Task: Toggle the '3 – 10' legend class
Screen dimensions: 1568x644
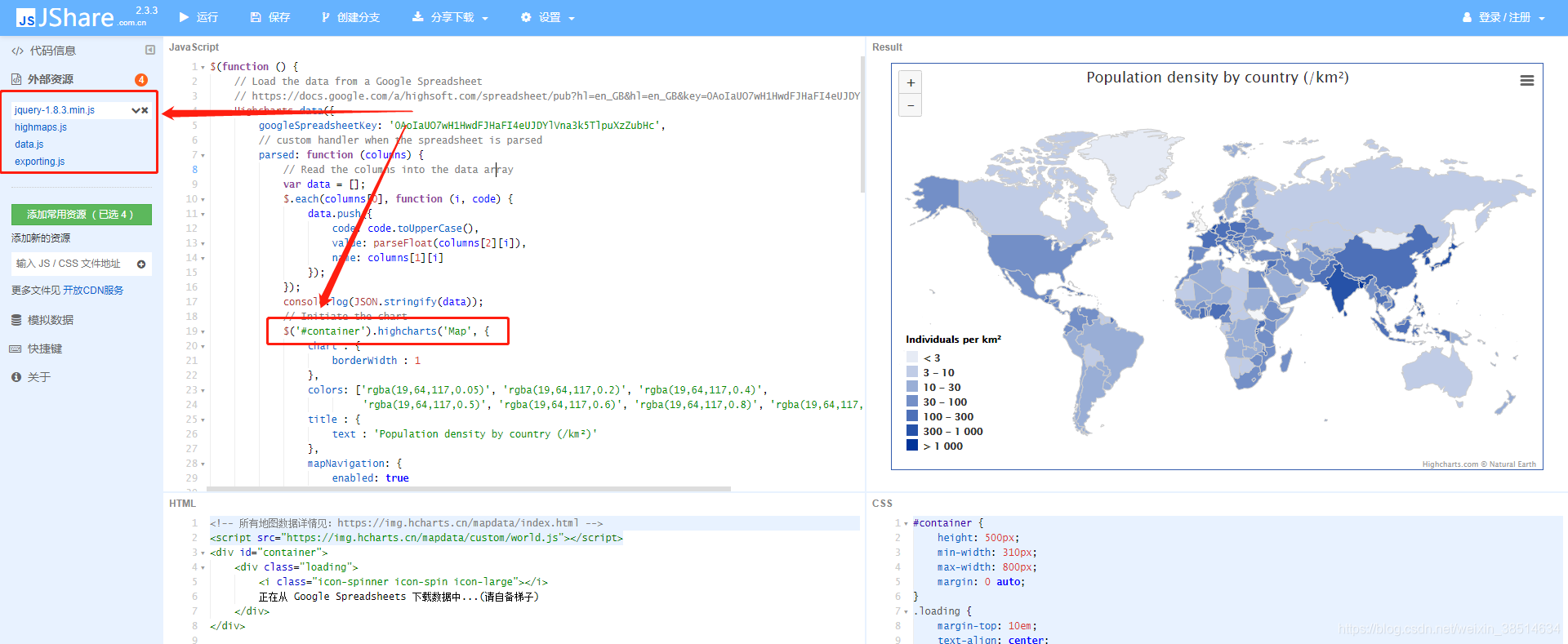Action: (x=930, y=372)
